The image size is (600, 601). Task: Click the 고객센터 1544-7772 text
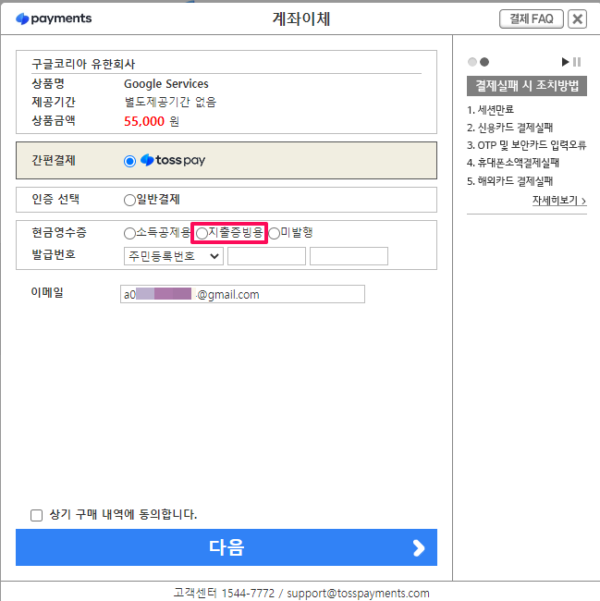click(224, 593)
